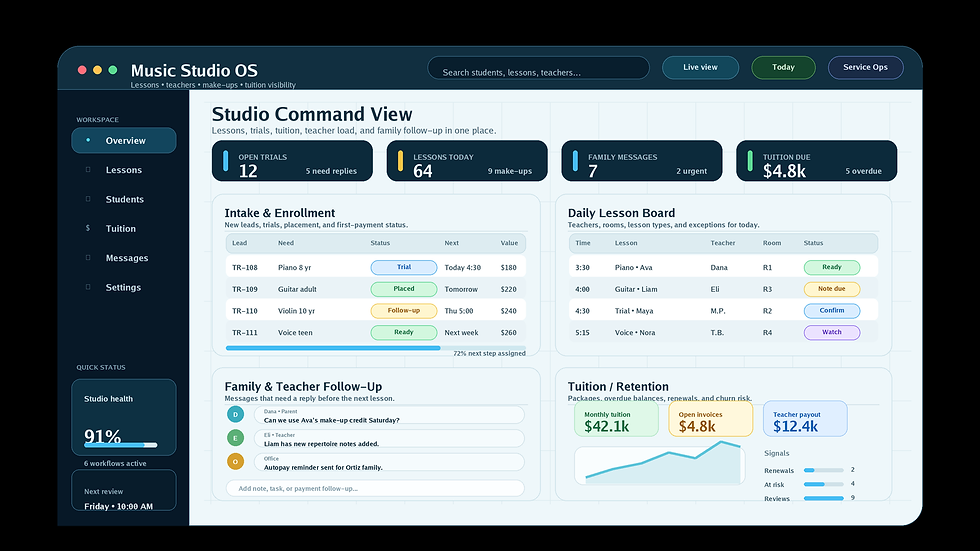Click the icon beside Students
Image resolution: width=980 pixels, height=551 pixels.
[x=88, y=199]
